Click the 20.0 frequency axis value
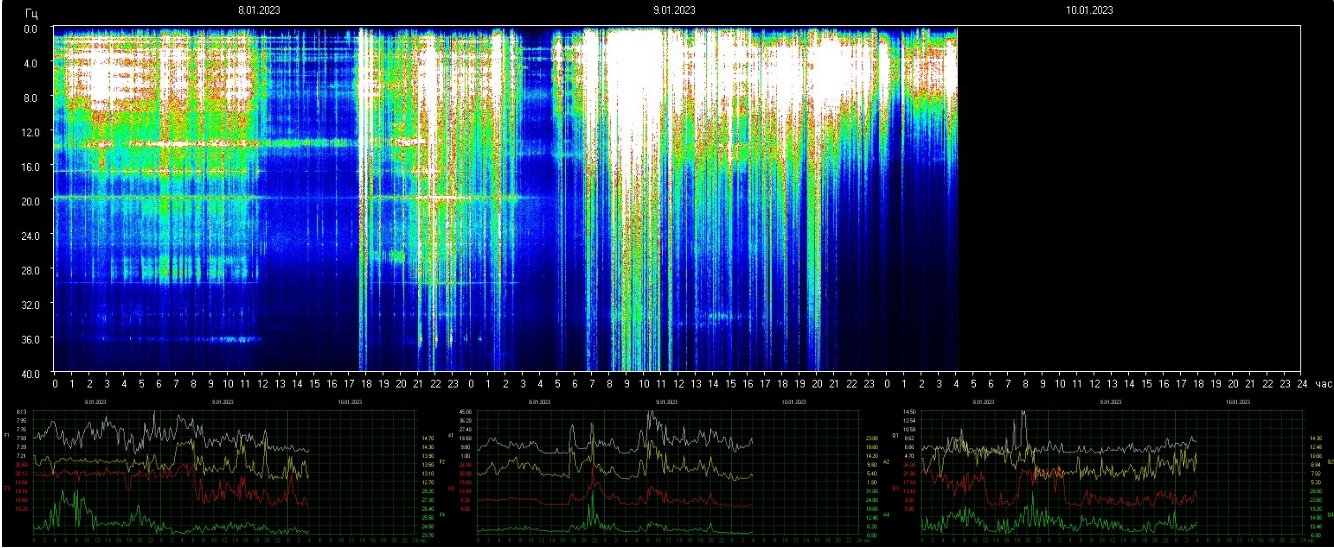 [x=30, y=201]
